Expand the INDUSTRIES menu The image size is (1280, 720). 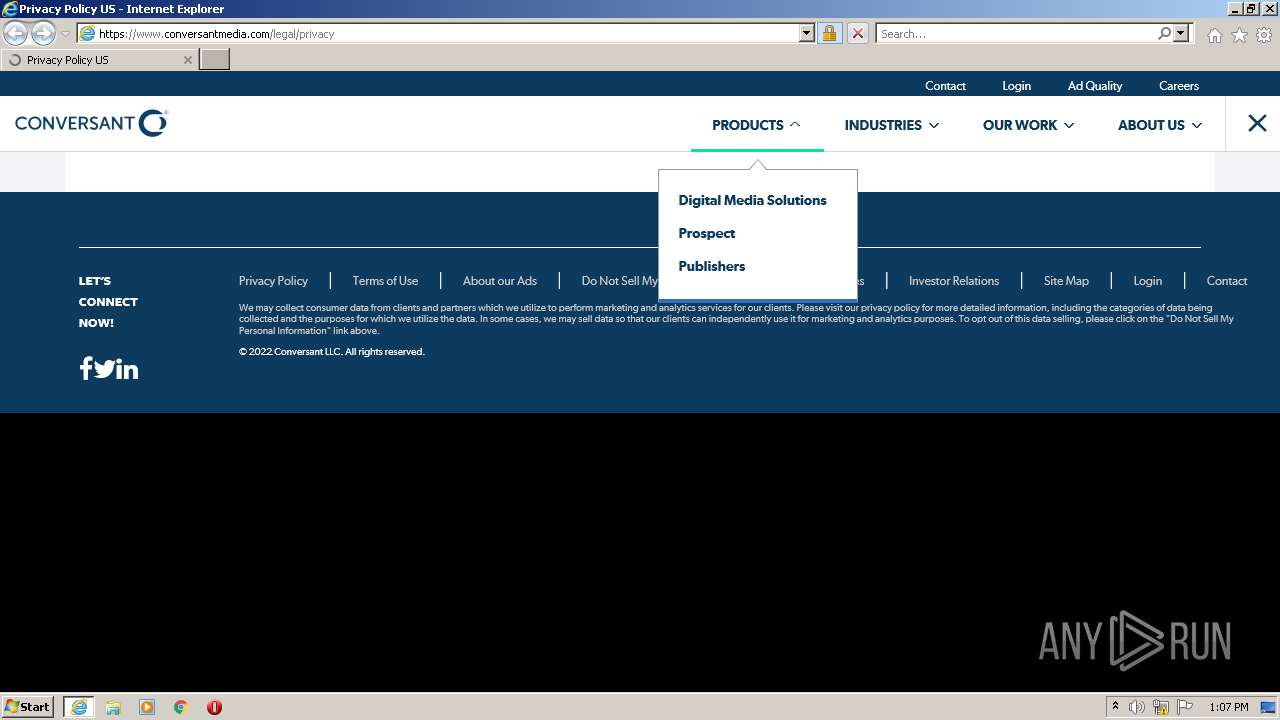pyautogui.click(x=891, y=125)
